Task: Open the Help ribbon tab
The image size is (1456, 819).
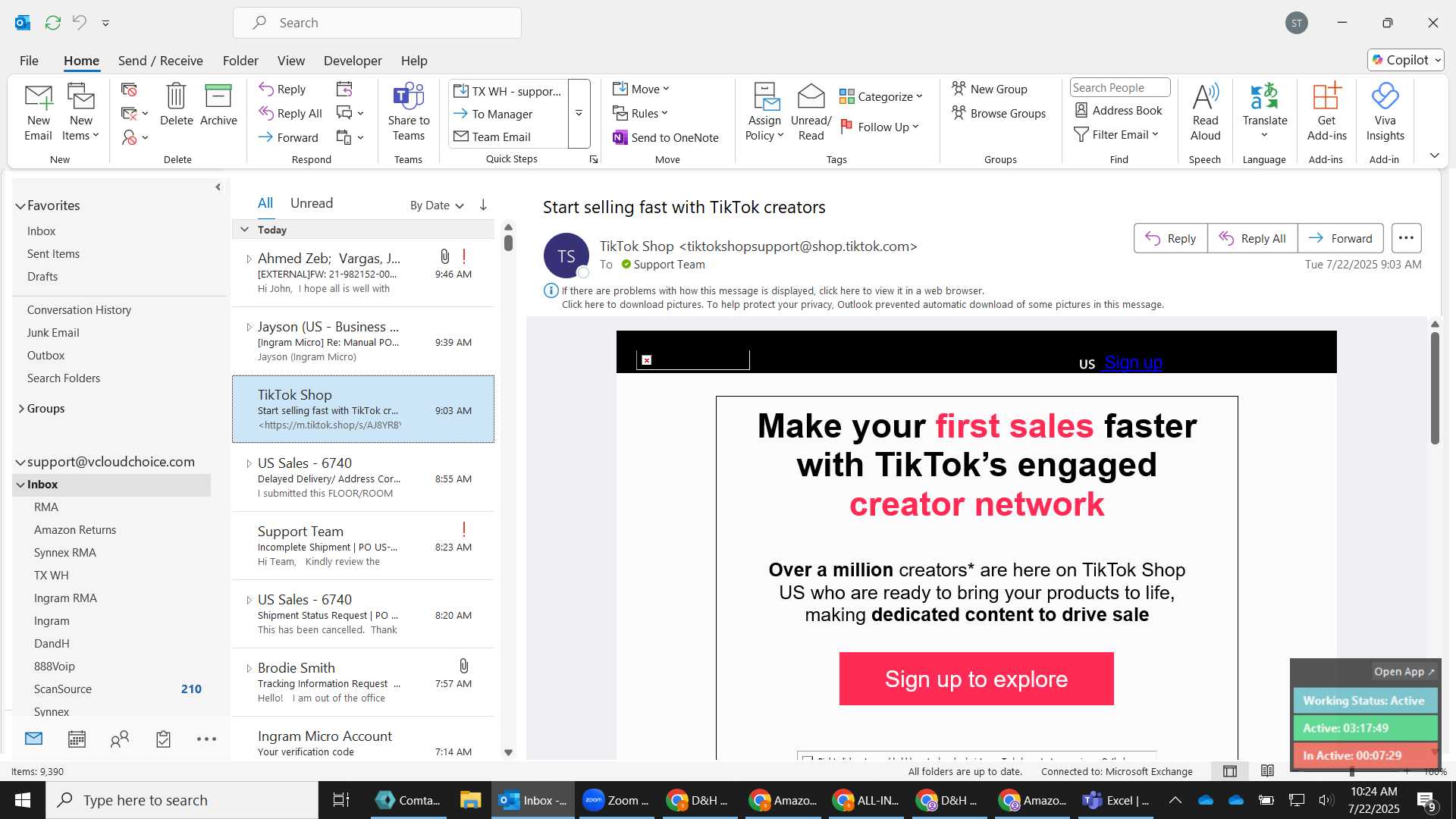Action: click(x=414, y=61)
